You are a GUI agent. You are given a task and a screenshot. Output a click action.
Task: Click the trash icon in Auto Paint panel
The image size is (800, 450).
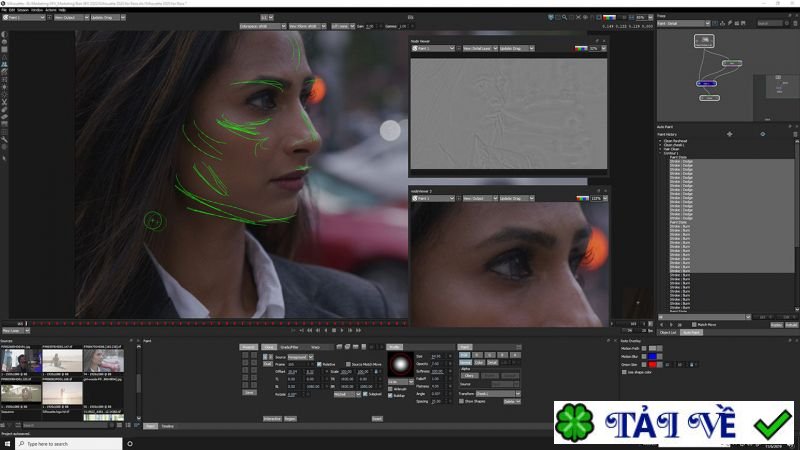tap(794, 133)
